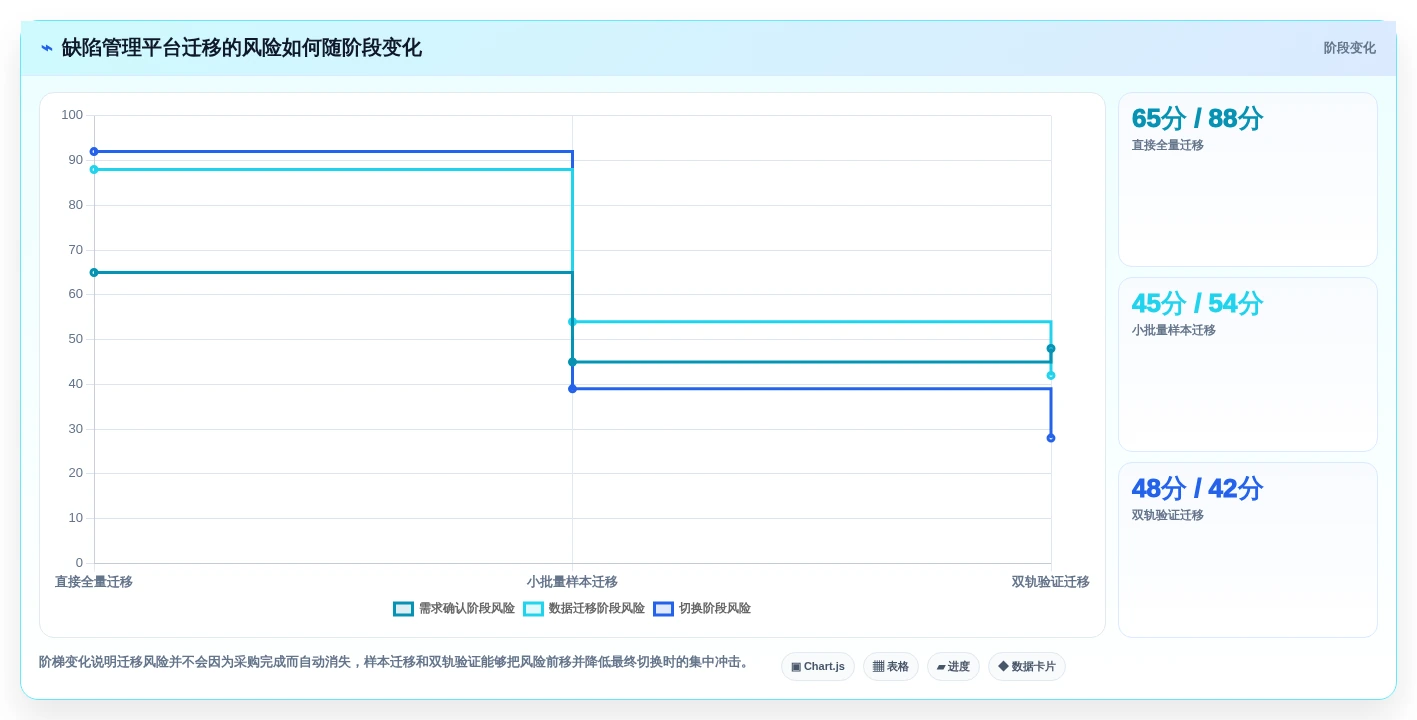1417x720 pixels.
Task: Click the 双轨验证迁移 caption in third card
Action: 1168,515
